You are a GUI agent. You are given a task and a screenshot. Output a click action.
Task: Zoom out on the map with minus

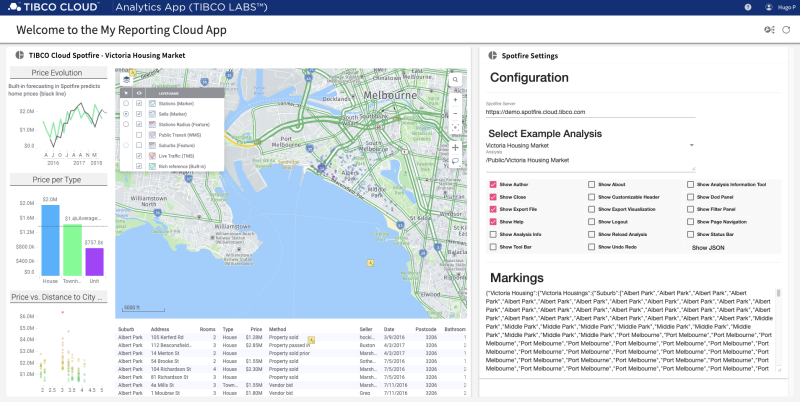coord(455,114)
